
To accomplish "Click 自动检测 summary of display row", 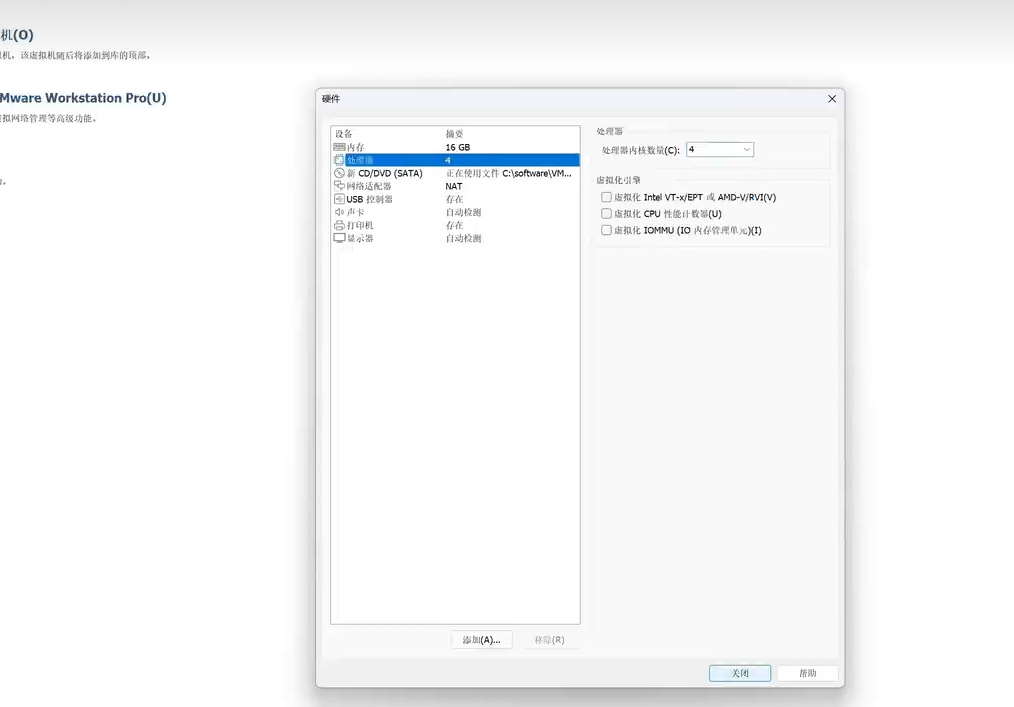I will [x=464, y=238].
